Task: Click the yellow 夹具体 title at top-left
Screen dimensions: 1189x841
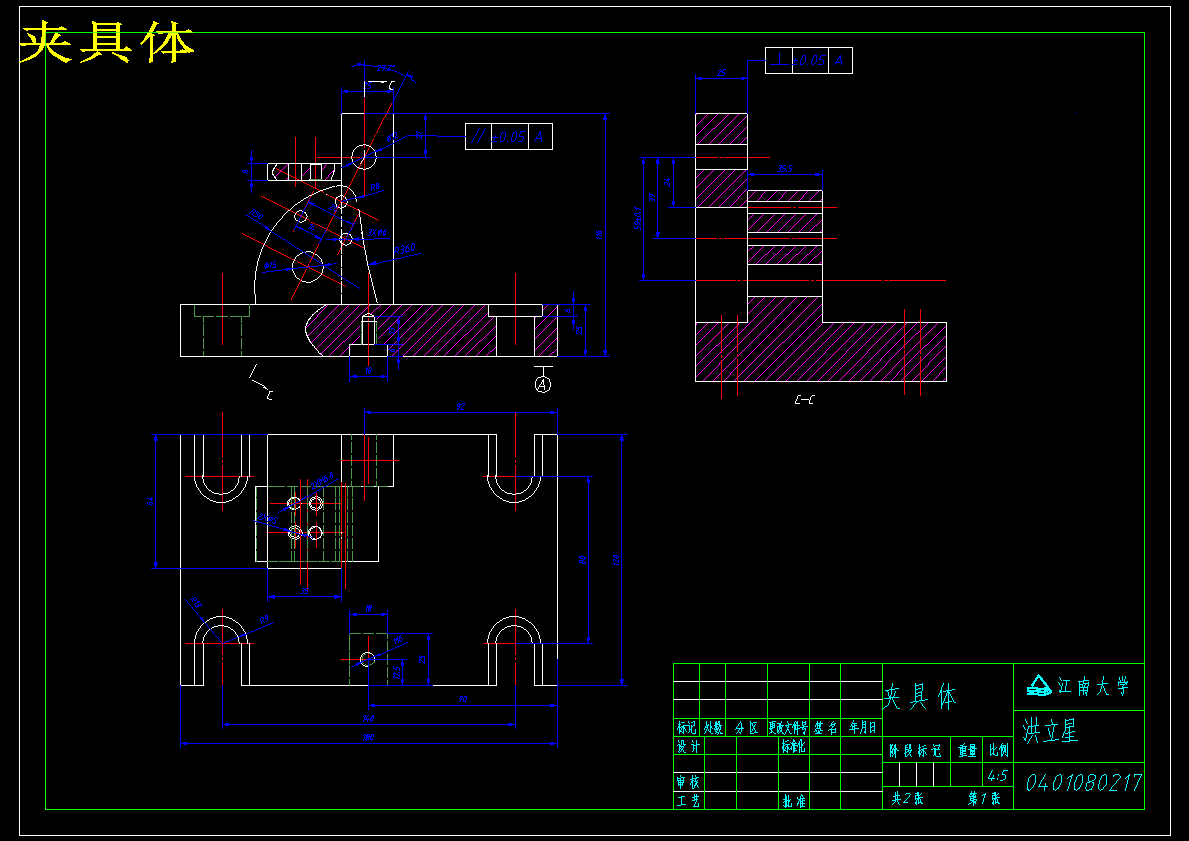Action: [x=106, y=43]
